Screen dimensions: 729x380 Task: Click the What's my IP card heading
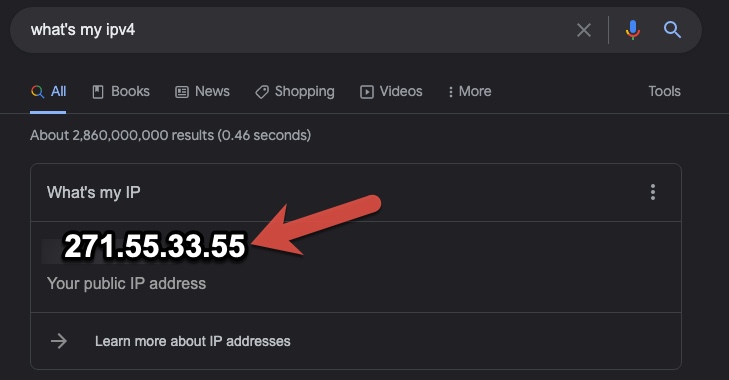coord(93,193)
